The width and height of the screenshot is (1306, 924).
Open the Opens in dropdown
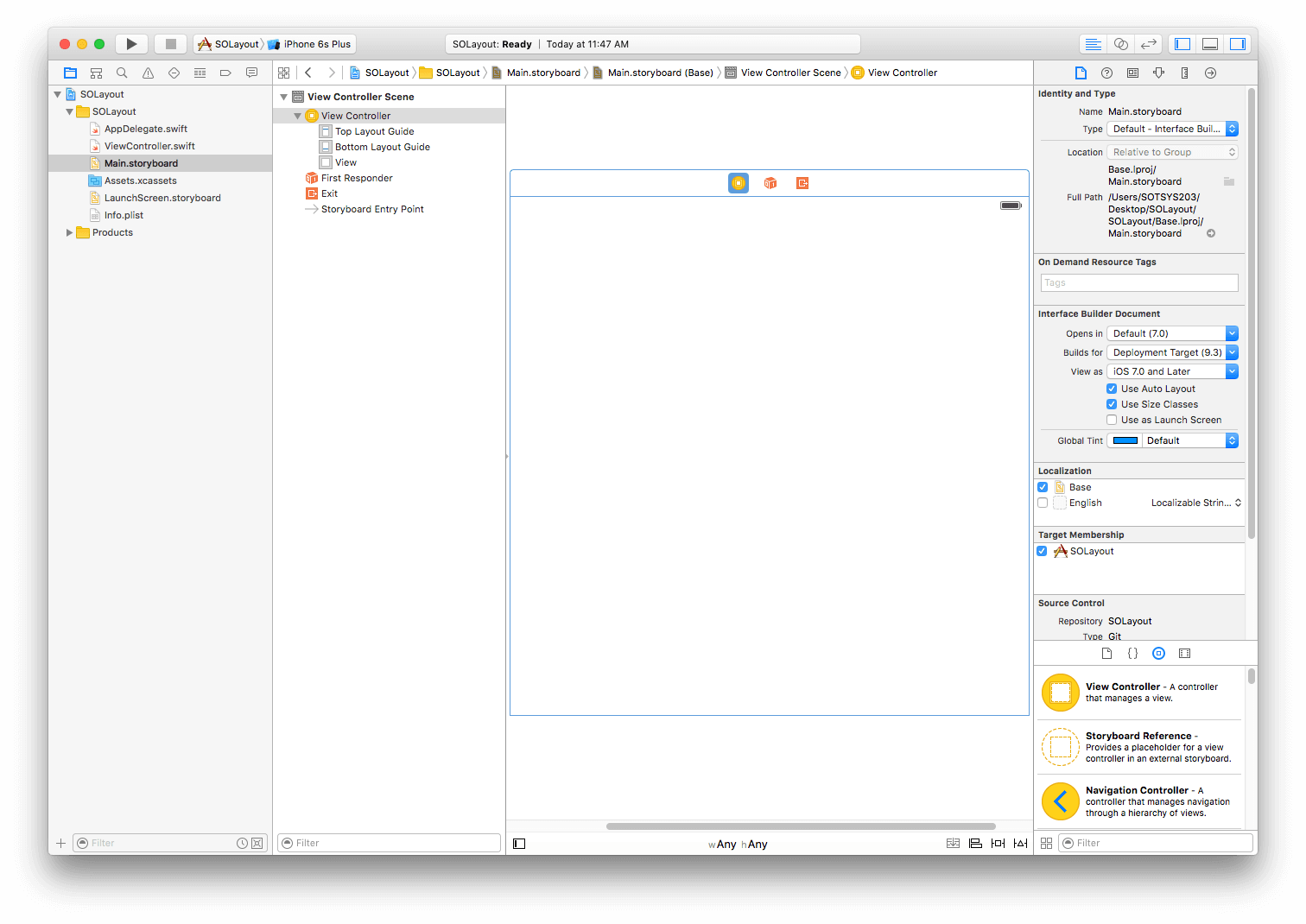click(x=1172, y=333)
